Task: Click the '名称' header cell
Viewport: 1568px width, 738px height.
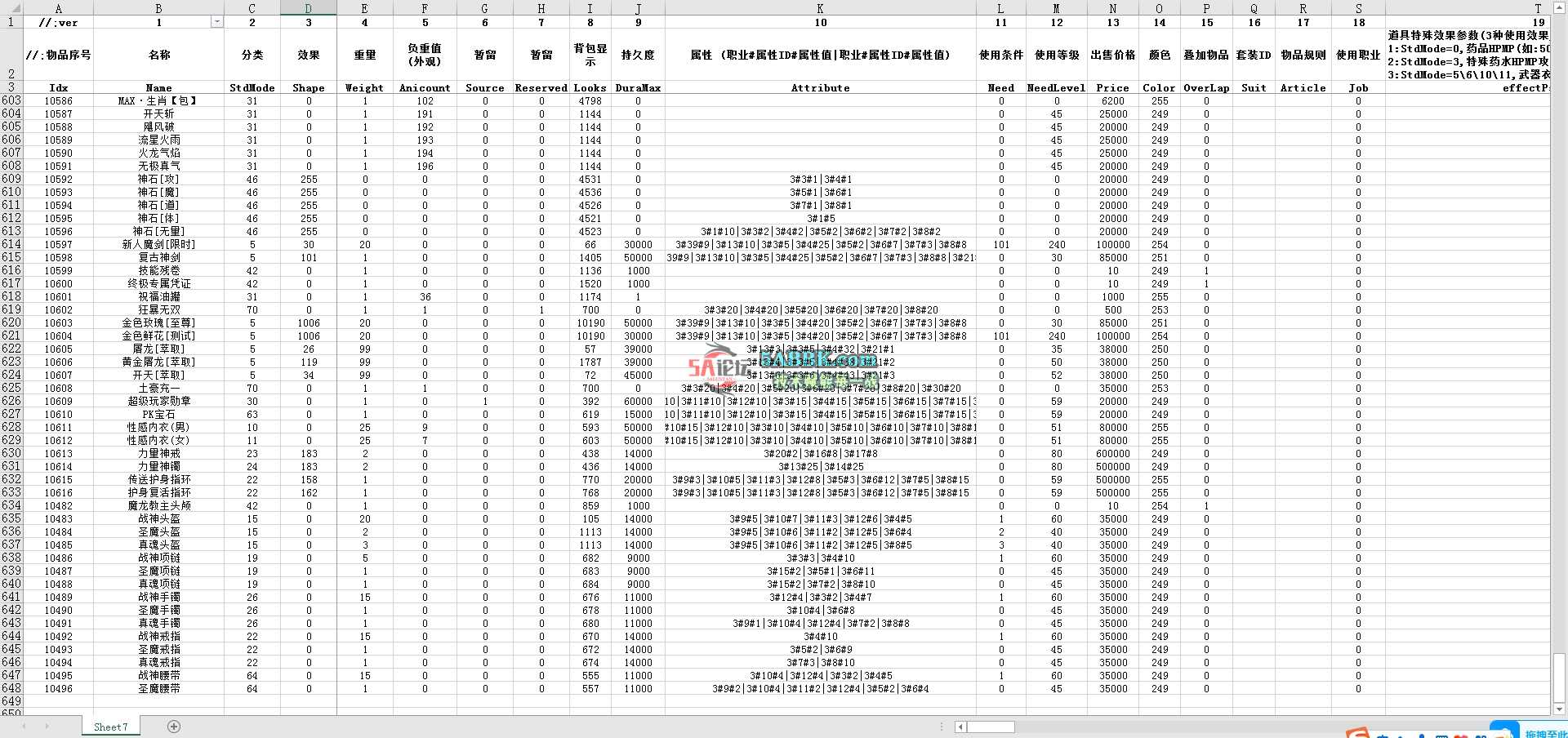Action: (158, 55)
